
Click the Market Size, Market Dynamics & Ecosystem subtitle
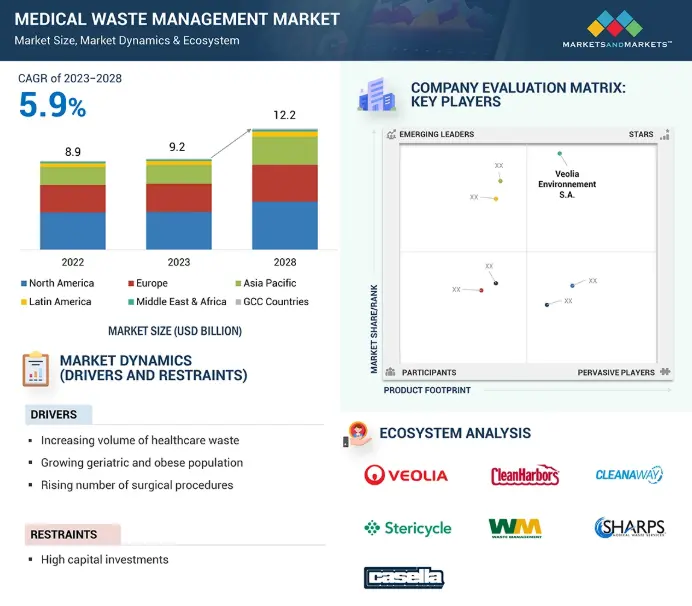pyautogui.click(x=127, y=41)
